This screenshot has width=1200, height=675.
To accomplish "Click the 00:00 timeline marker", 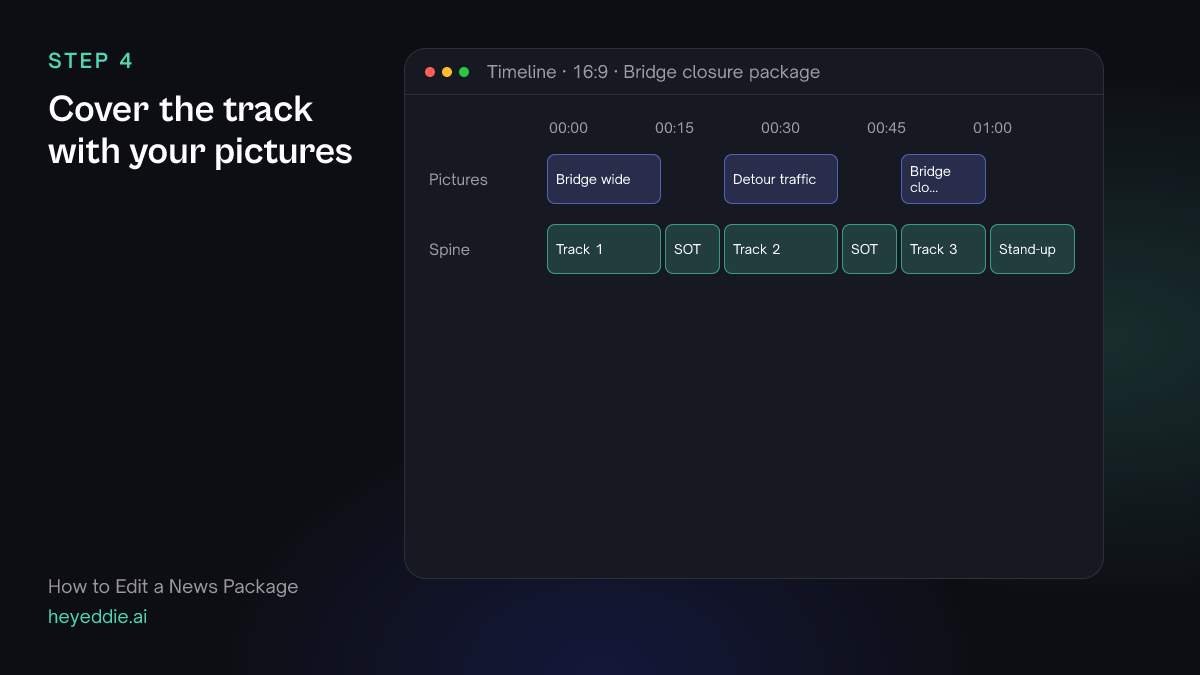I will [568, 128].
